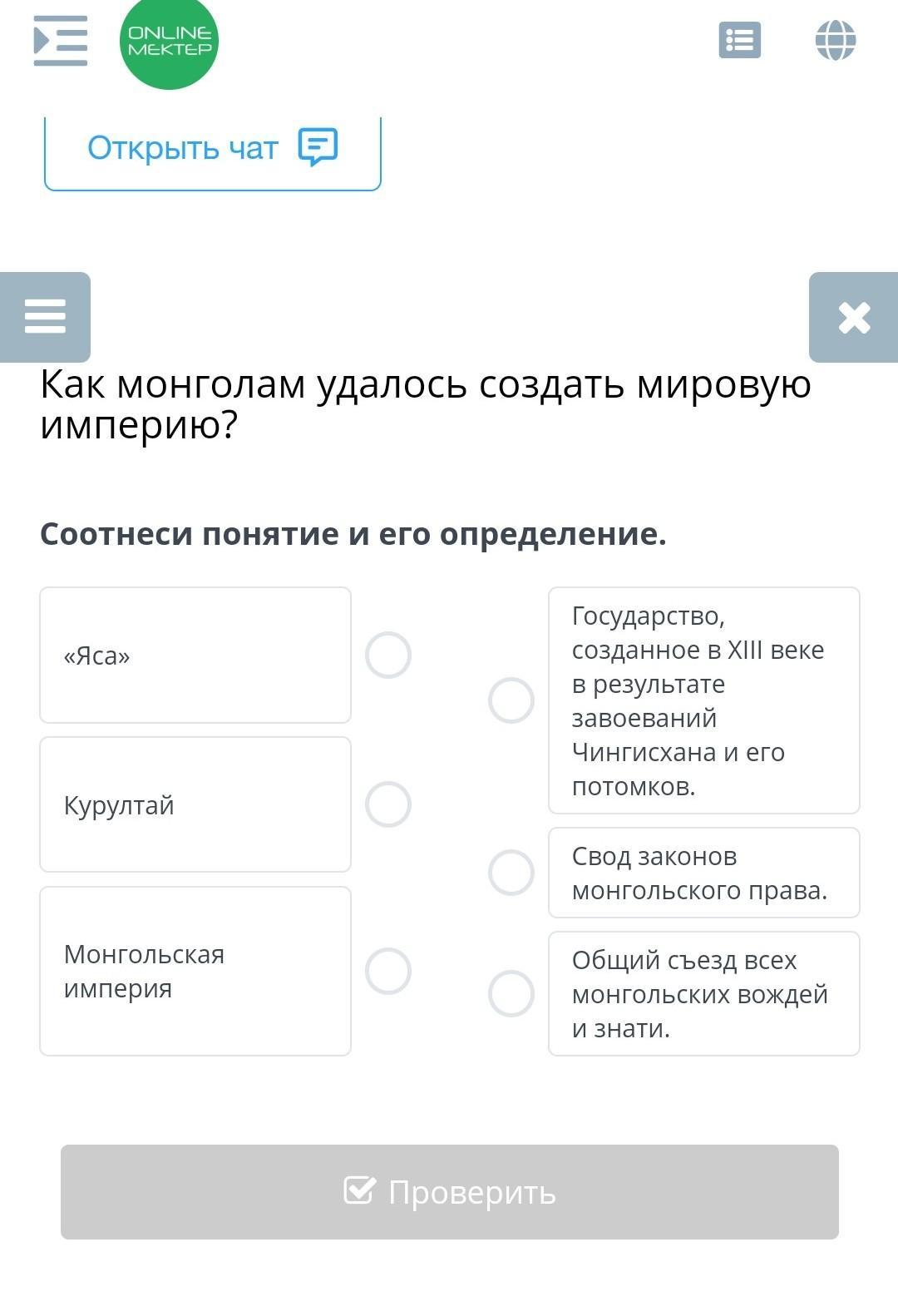Open the language globe icon
Image resolution: width=898 pixels, height=1316 pixels.
click(x=836, y=40)
